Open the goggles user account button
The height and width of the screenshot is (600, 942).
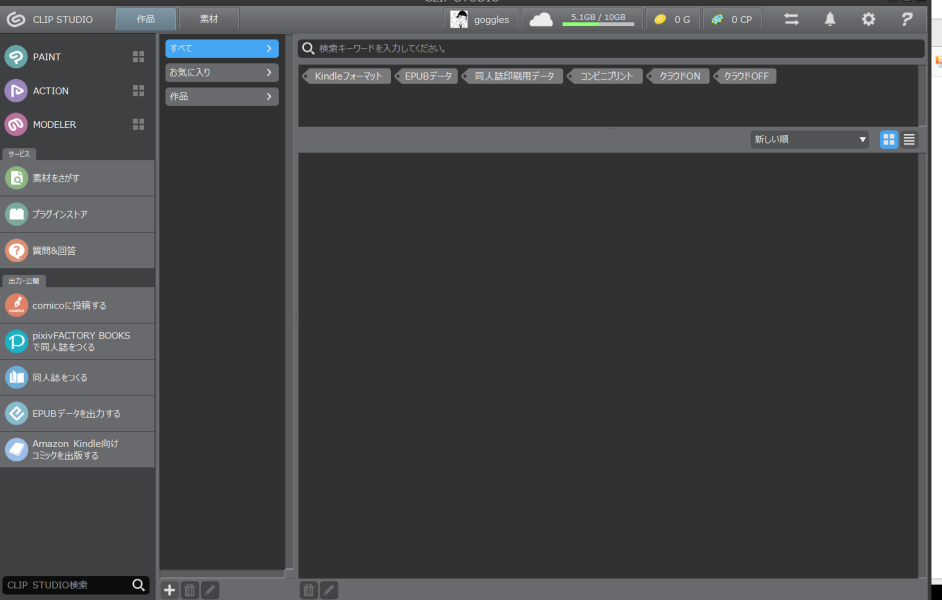point(481,19)
